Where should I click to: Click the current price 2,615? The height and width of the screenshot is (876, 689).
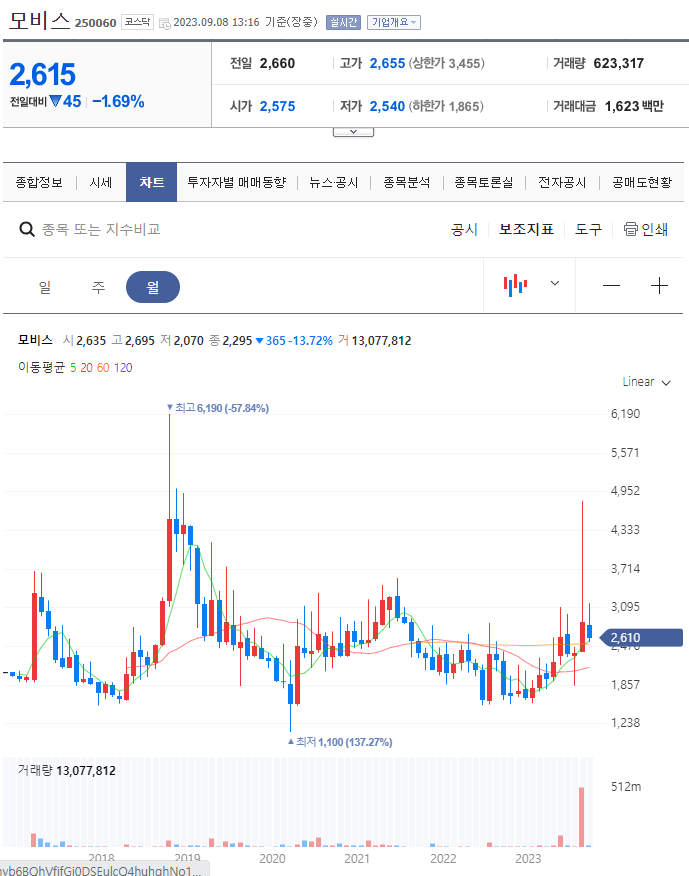pos(42,74)
